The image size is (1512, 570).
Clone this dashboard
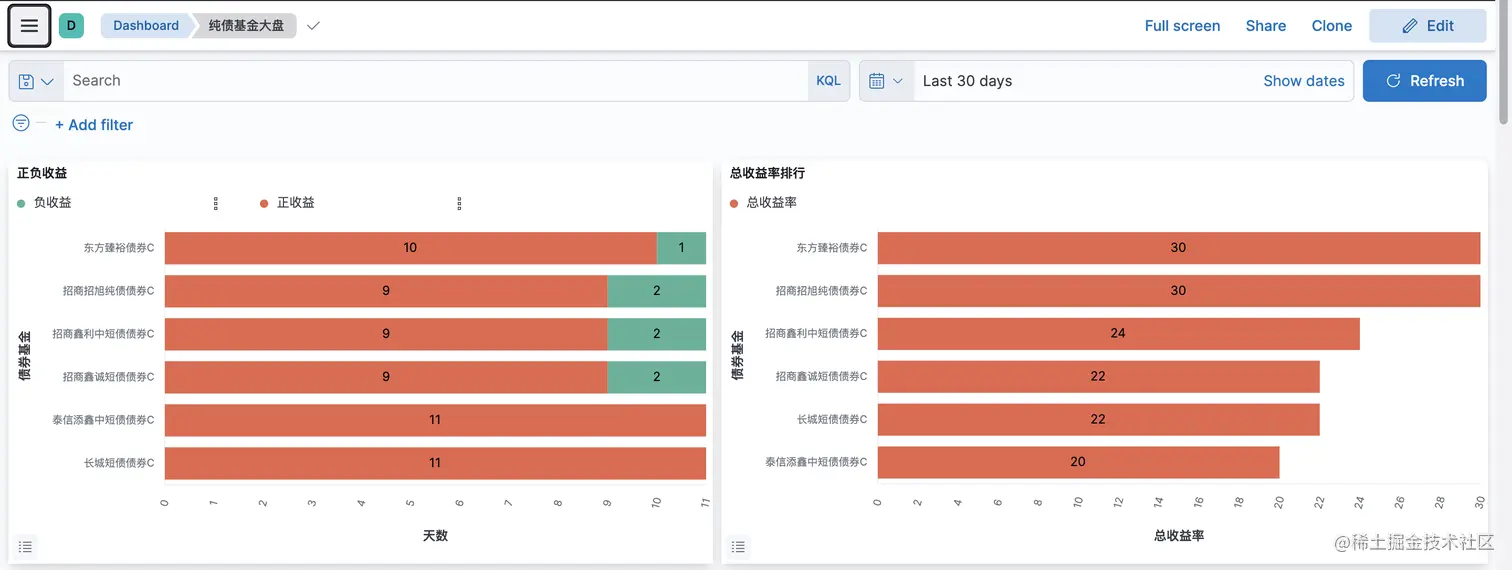pos(1331,26)
